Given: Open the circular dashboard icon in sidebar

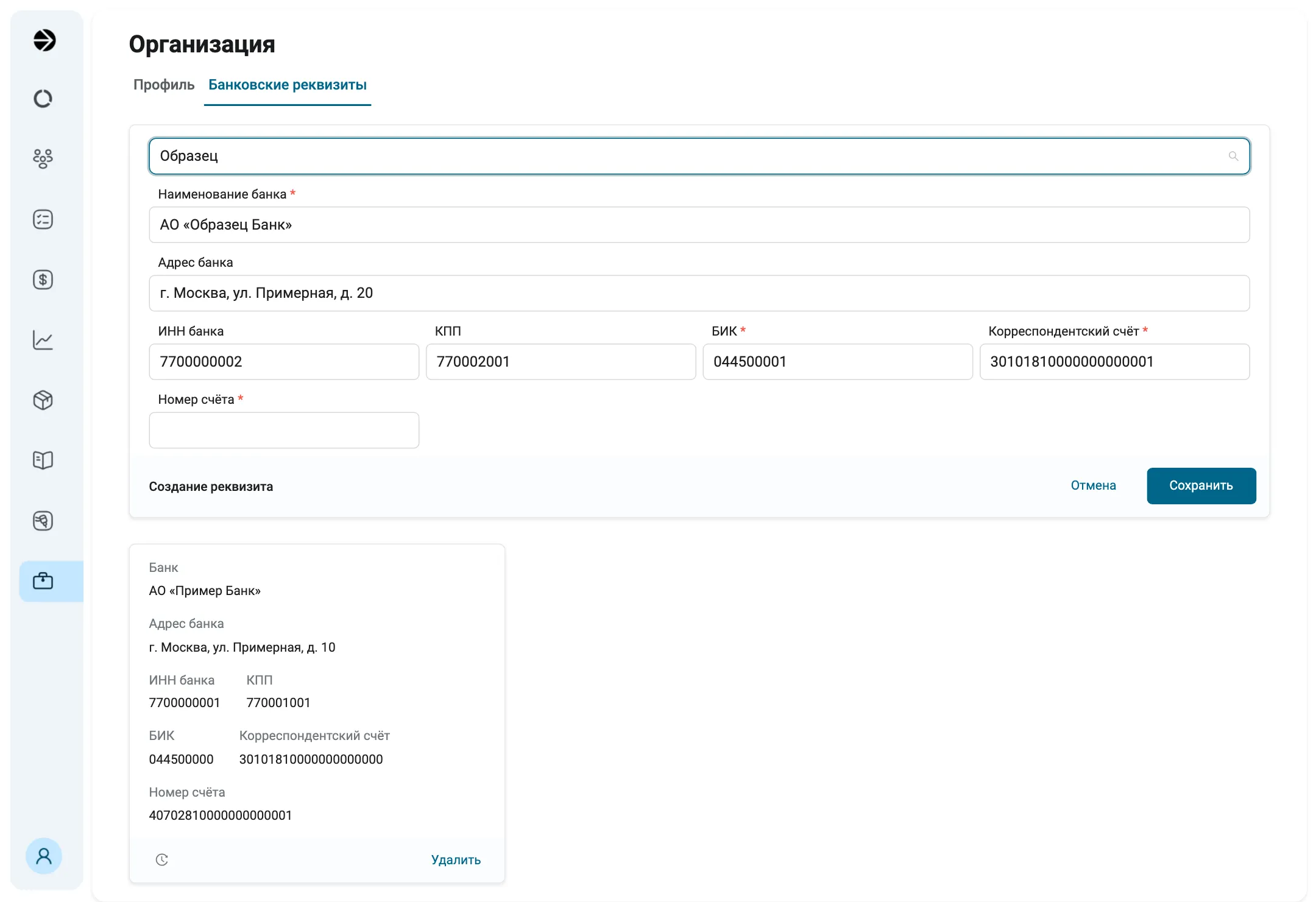Looking at the screenshot, I should pyautogui.click(x=43, y=99).
